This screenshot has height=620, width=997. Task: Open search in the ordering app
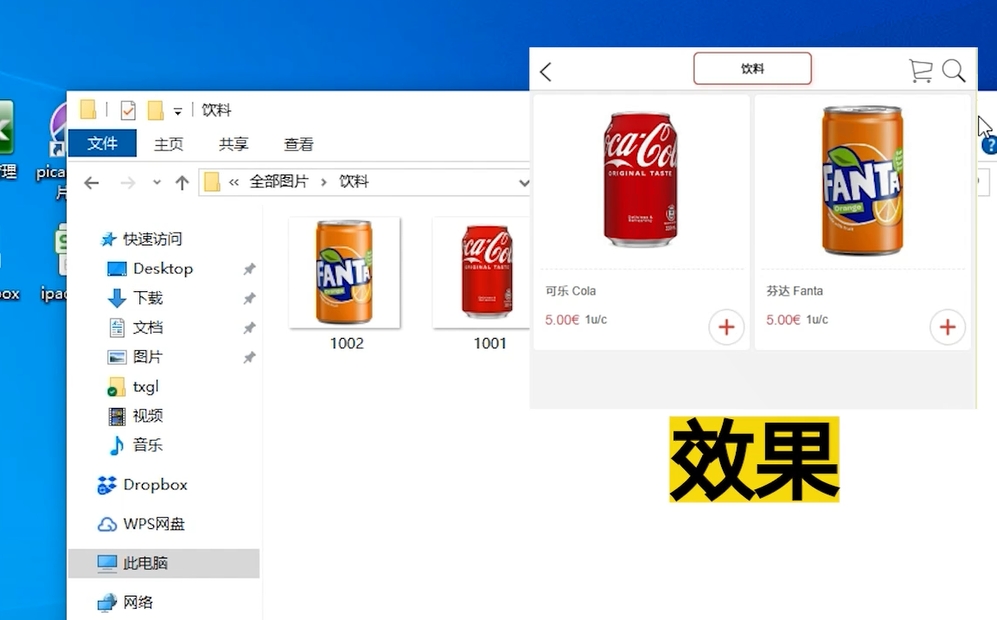(x=954, y=71)
